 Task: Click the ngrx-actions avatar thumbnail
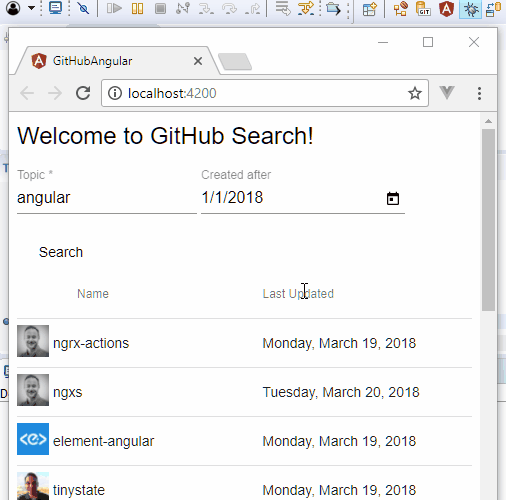(33, 341)
